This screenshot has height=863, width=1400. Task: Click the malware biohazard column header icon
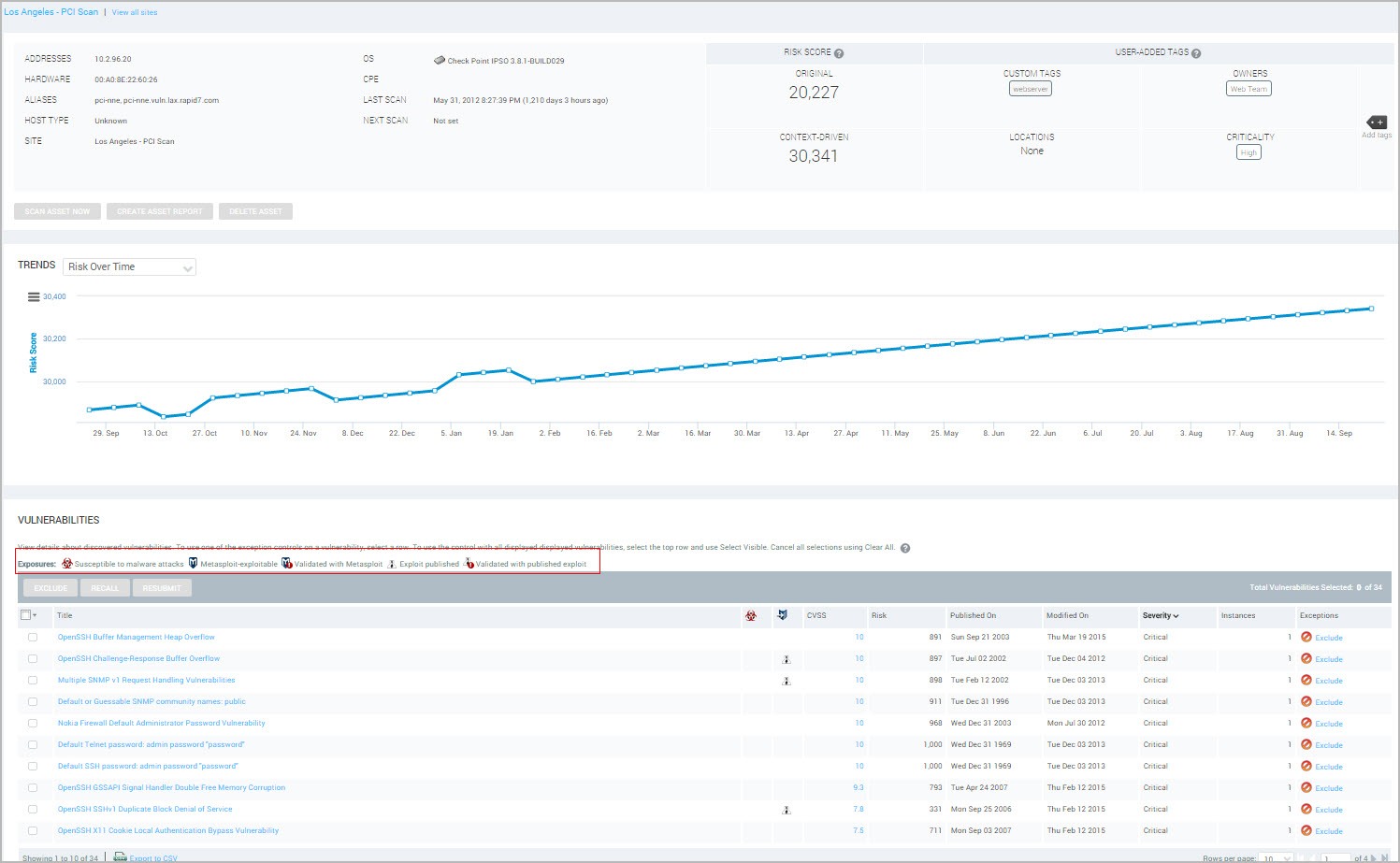tap(750, 615)
